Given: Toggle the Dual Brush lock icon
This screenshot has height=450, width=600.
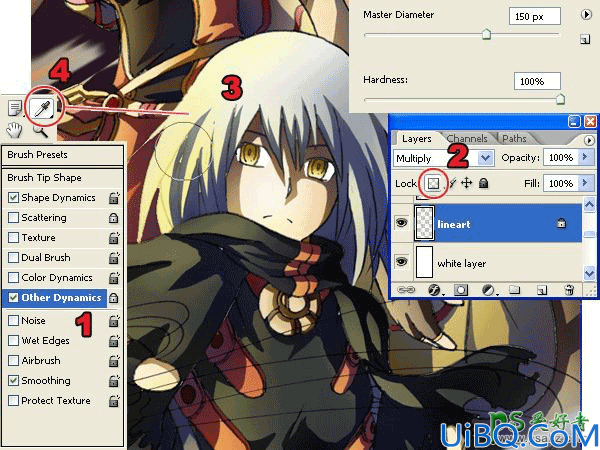Looking at the screenshot, I should (x=114, y=258).
